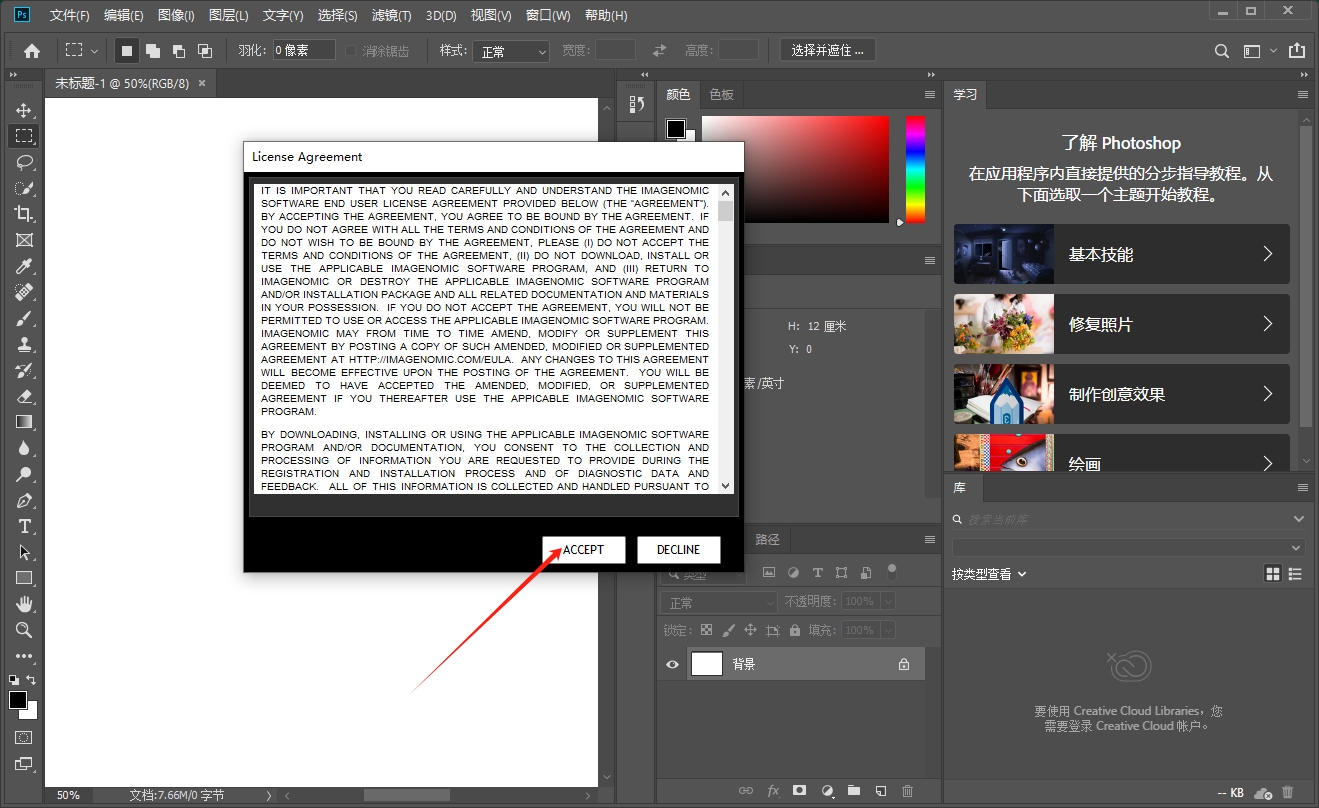
Task: Select the Crop tool
Action: pos(24,213)
